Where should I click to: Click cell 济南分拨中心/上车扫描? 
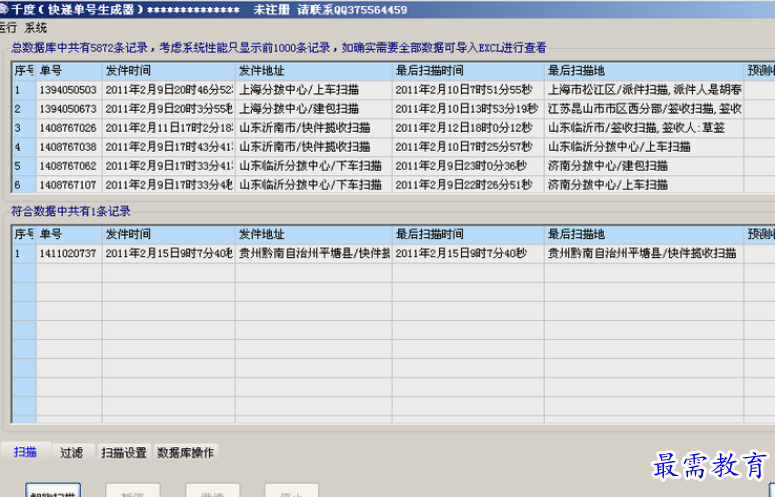(644, 185)
